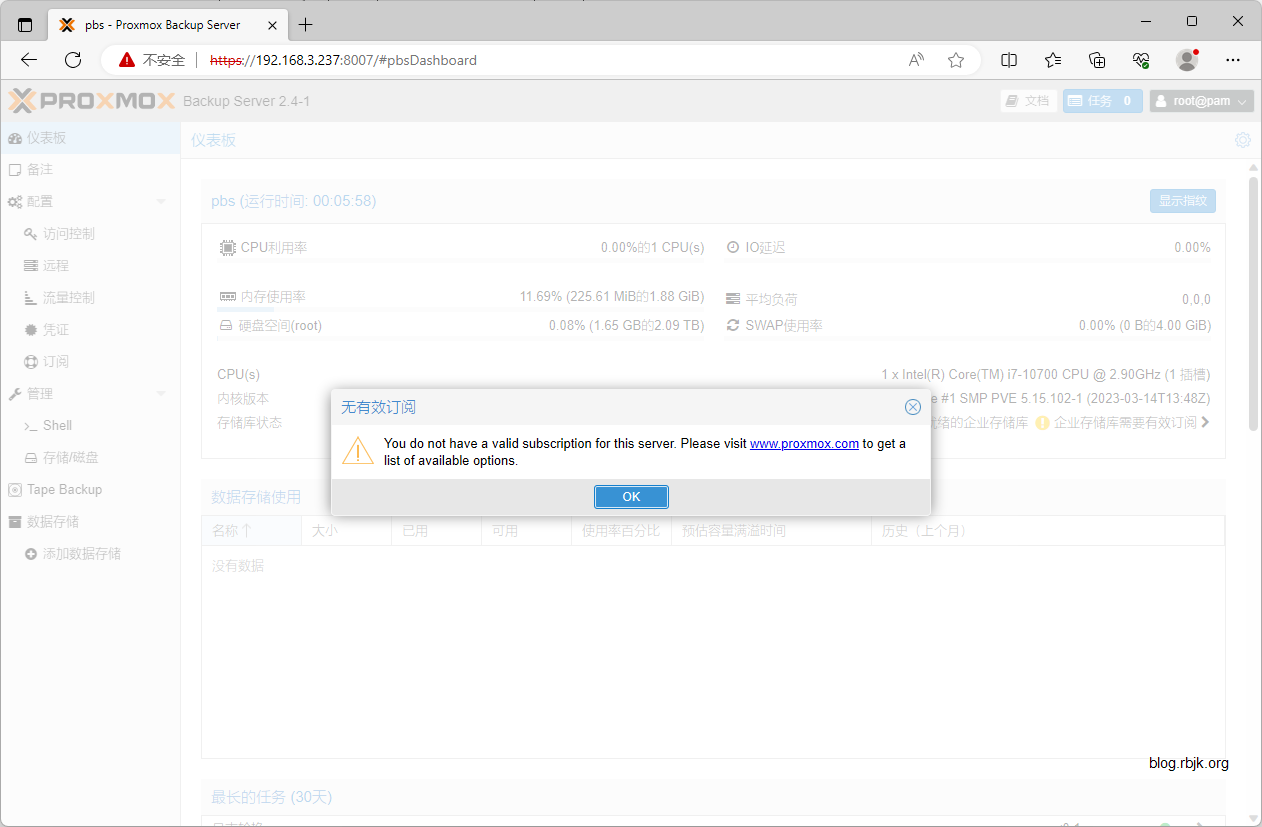Close the subscription dialog with X icon
This screenshot has height=827, width=1262.
(x=912, y=407)
